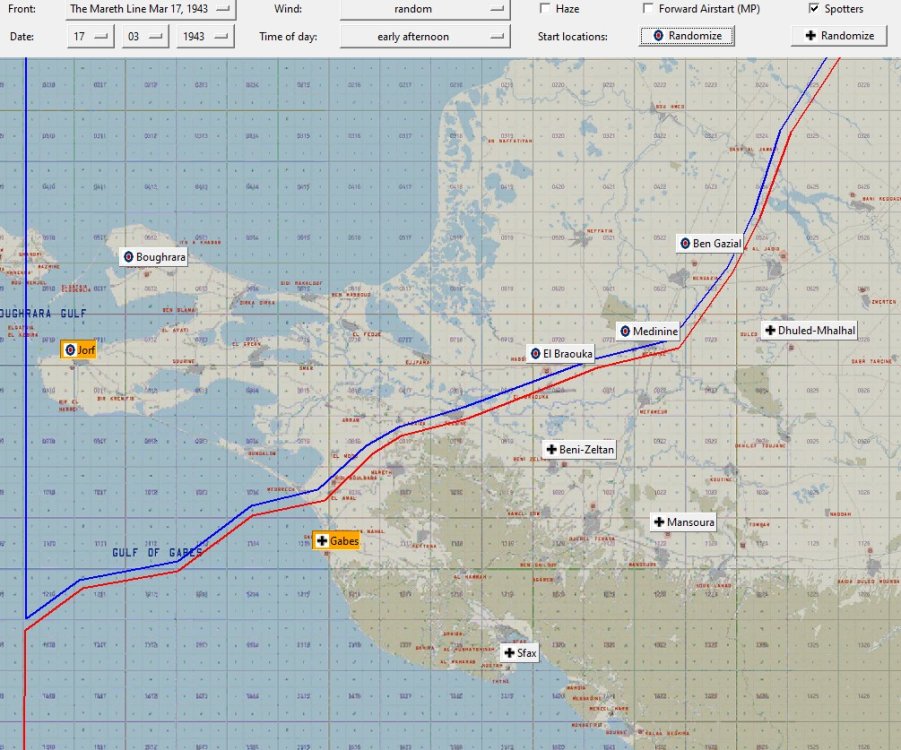Pick the Beni-Zeltan Axis airfield
901x750 pixels.
click(x=580, y=449)
